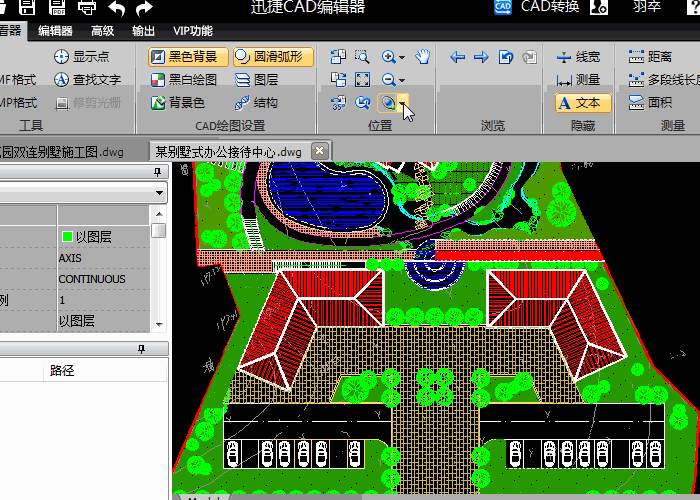This screenshot has width=700, height=500.
Task: Open the VIP功能 ribbon tab
Action: click(x=192, y=31)
